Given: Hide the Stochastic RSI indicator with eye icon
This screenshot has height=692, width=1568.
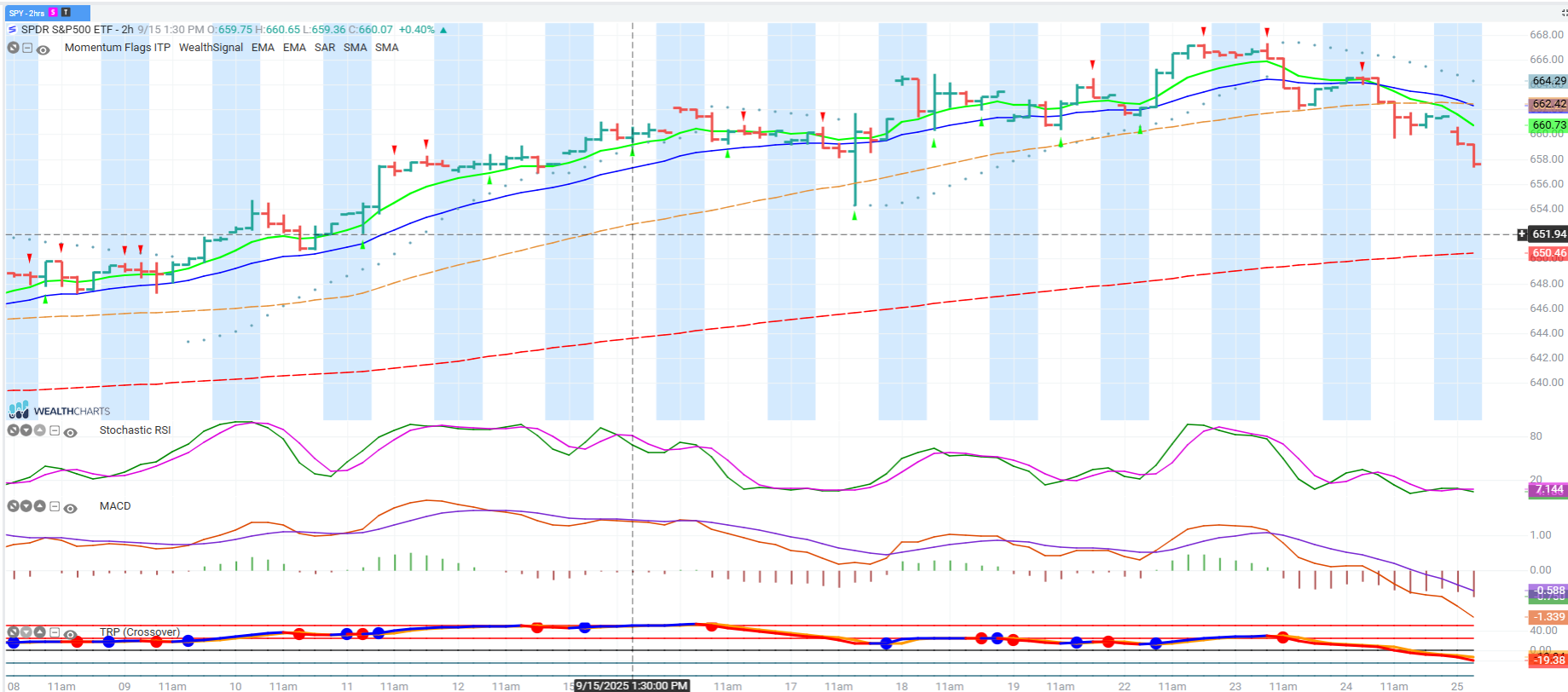Looking at the screenshot, I should tap(71, 432).
